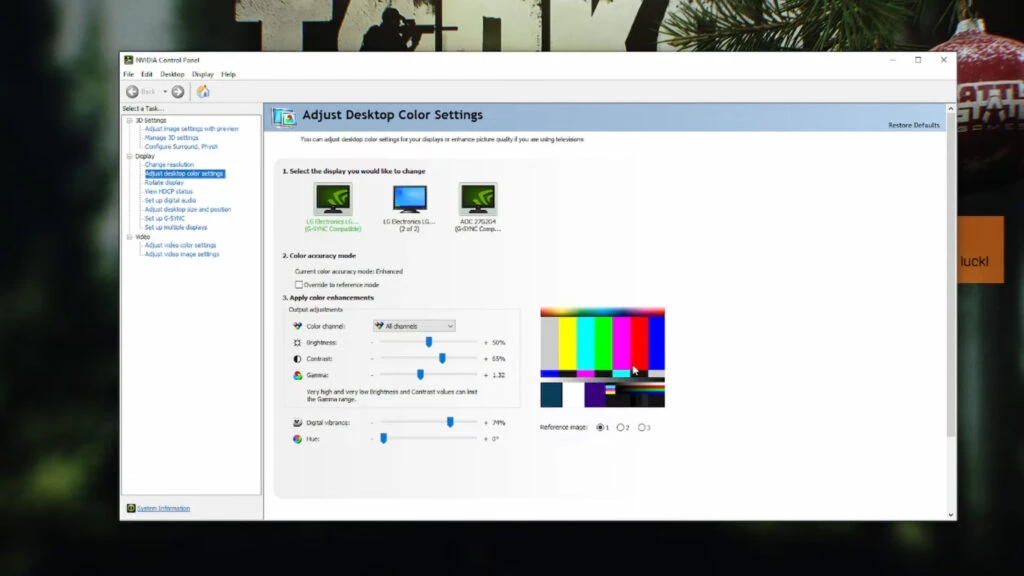Image resolution: width=1024 pixels, height=576 pixels.
Task: Enable Override to reference mode checkbox
Action: pos(298,285)
